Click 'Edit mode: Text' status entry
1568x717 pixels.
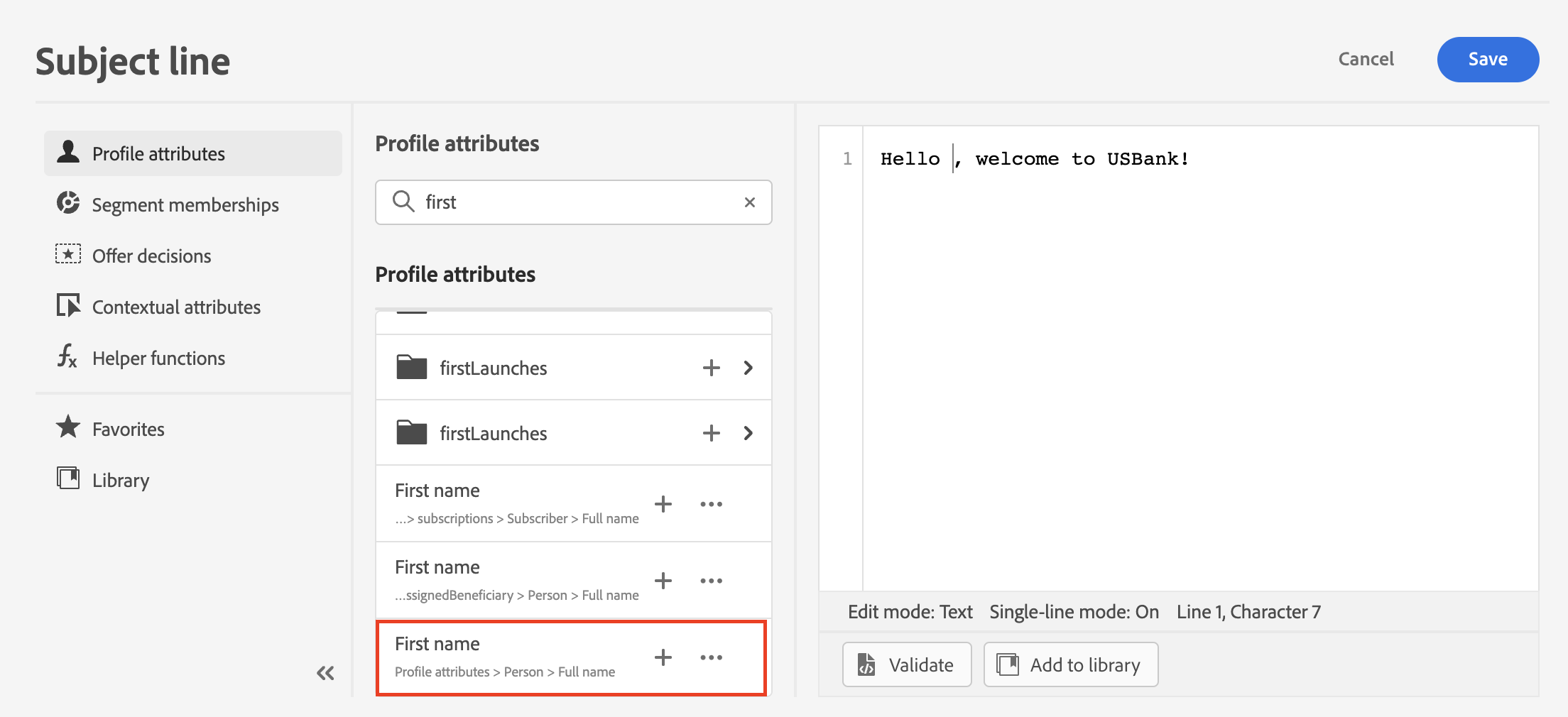(x=910, y=612)
